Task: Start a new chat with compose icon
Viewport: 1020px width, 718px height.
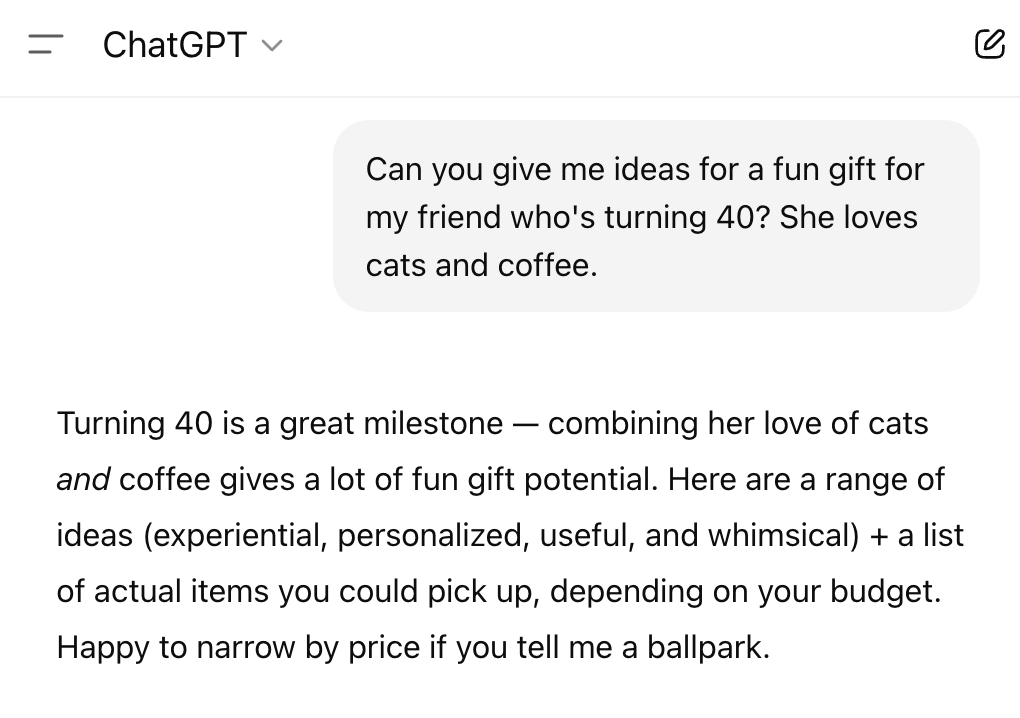Action: (989, 44)
